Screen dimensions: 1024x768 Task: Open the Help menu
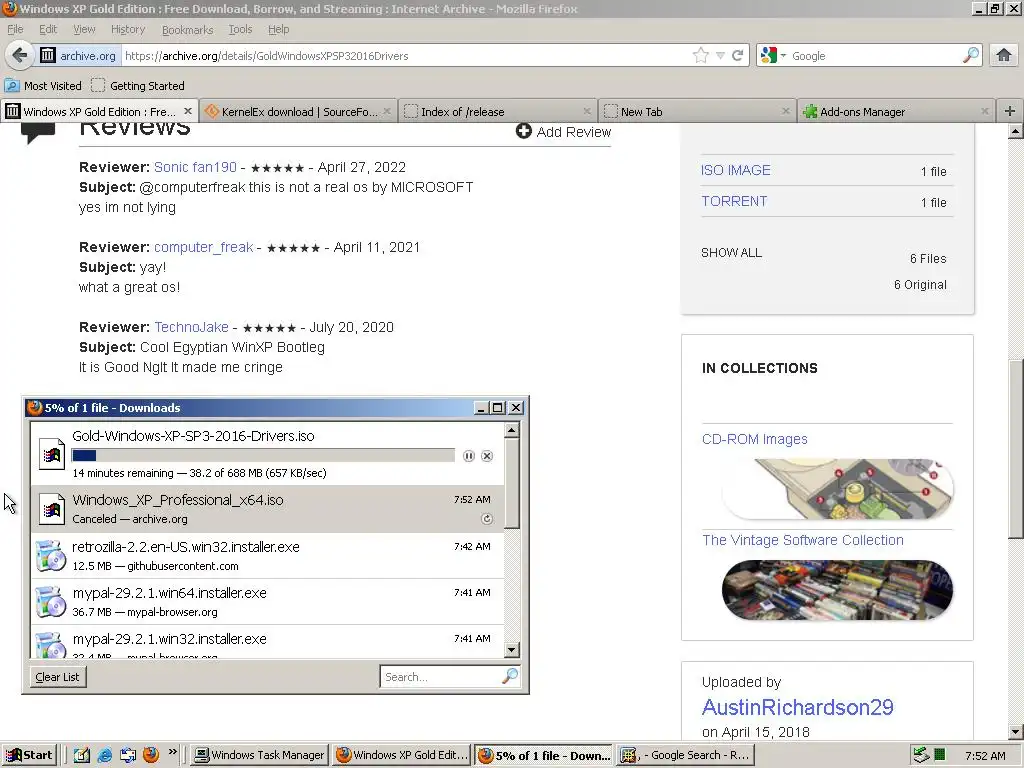[278, 29]
